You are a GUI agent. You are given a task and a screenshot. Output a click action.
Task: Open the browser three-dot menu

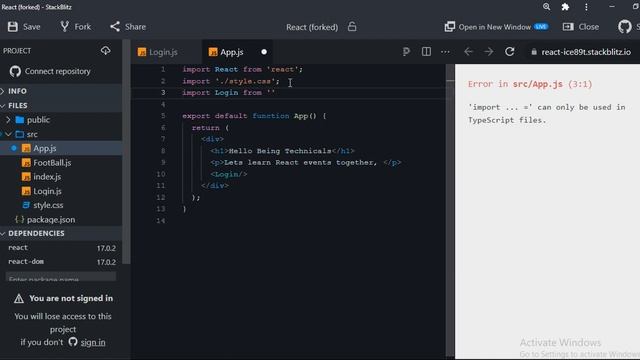coord(586,7)
